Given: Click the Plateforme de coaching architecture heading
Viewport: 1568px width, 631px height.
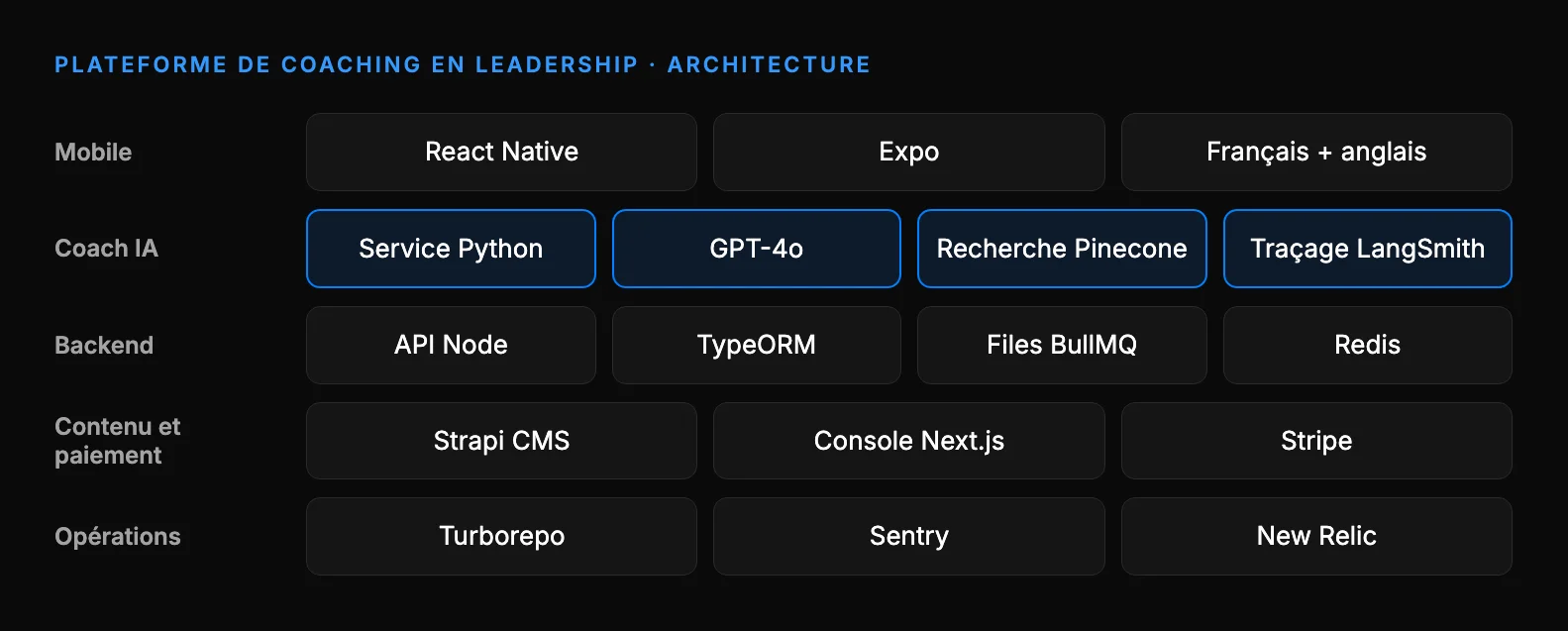Looking at the screenshot, I should click(463, 64).
